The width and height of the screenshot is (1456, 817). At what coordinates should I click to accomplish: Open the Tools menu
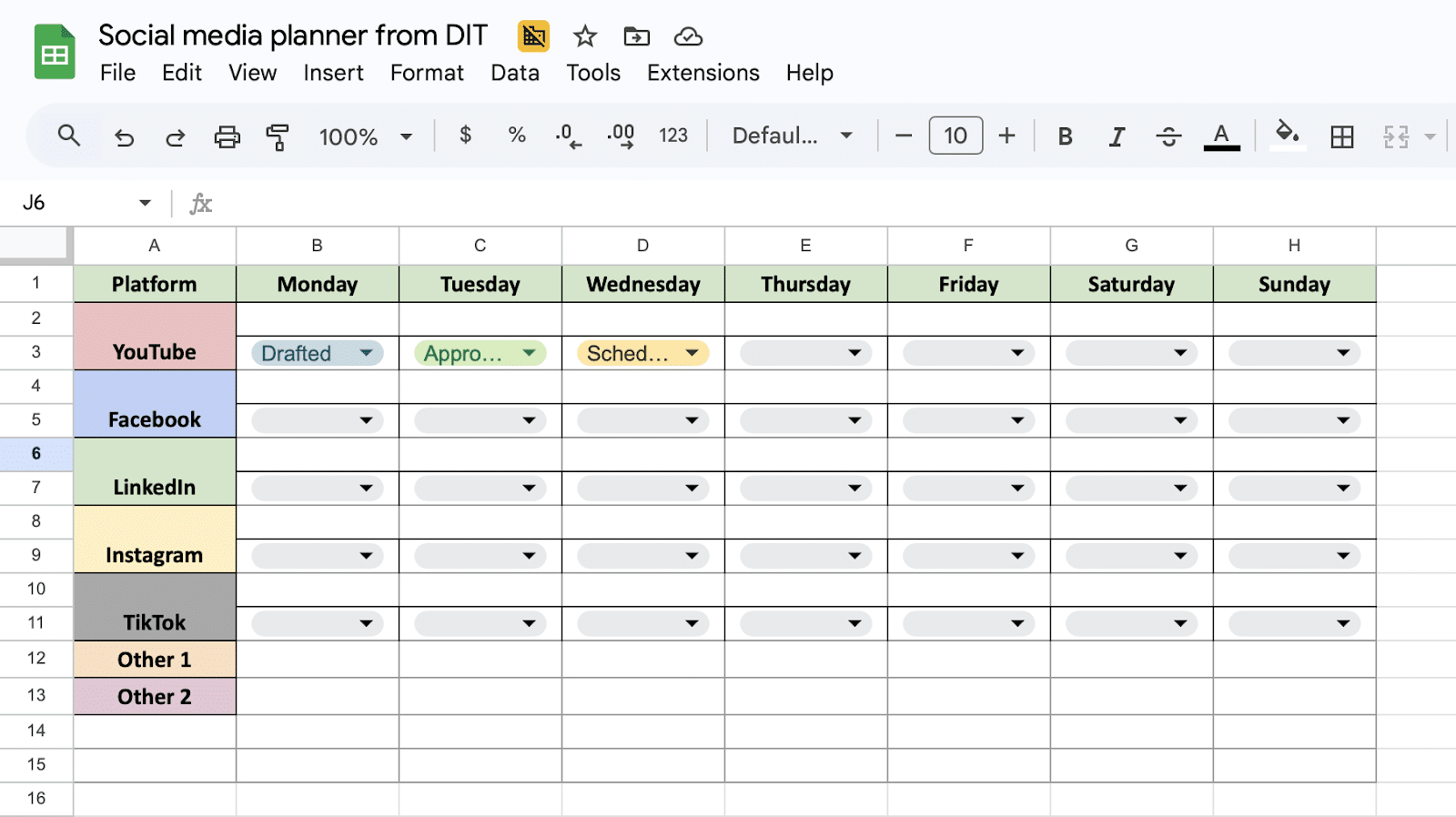coord(593,73)
